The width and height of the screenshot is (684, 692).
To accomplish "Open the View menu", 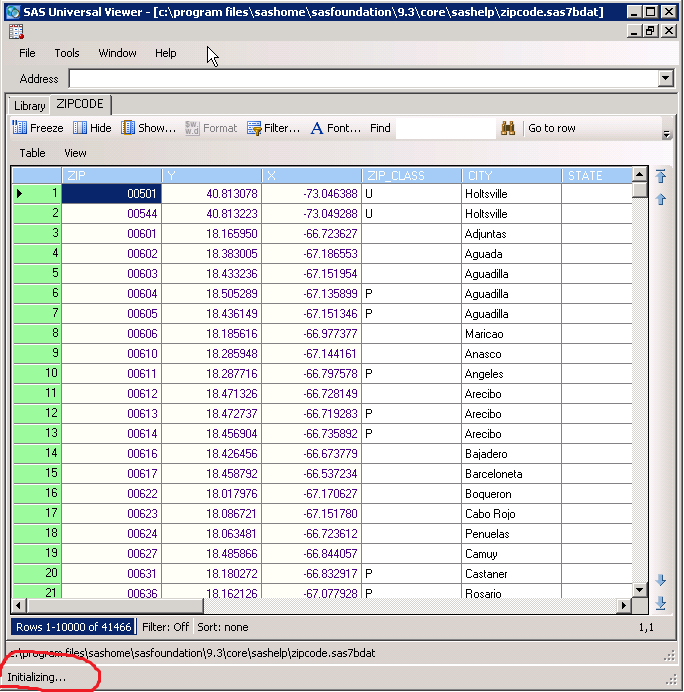I will (75, 153).
